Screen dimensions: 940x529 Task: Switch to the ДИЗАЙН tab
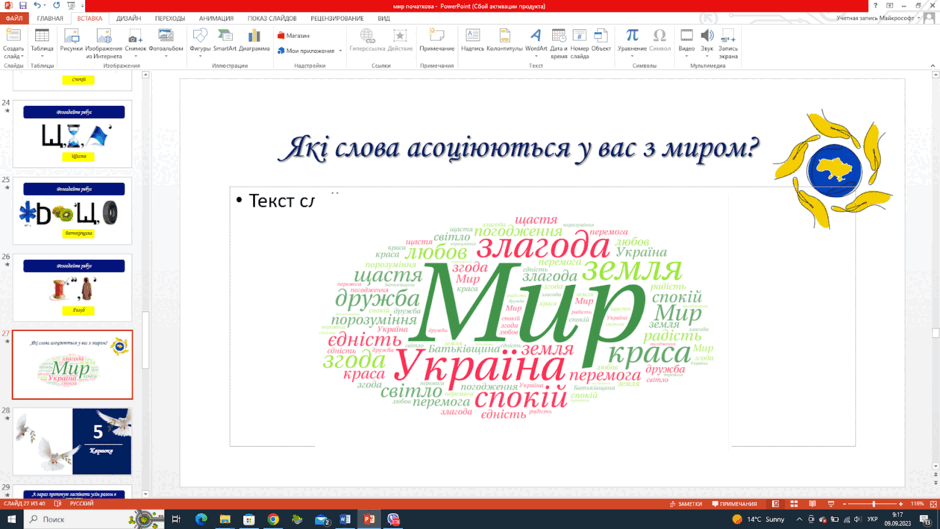click(x=128, y=19)
